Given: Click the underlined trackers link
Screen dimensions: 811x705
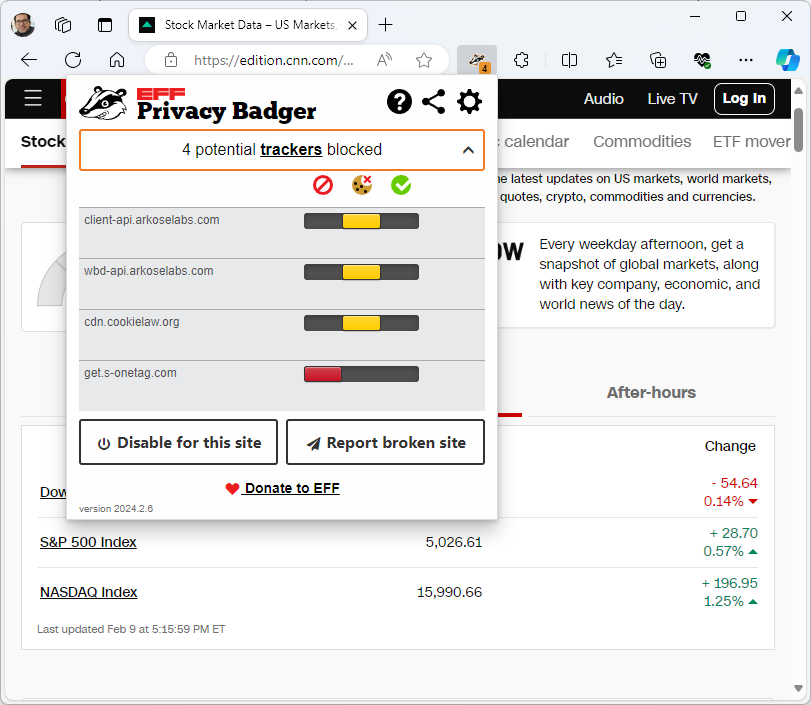Looking at the screenshot, I should [x=291, y=149].
